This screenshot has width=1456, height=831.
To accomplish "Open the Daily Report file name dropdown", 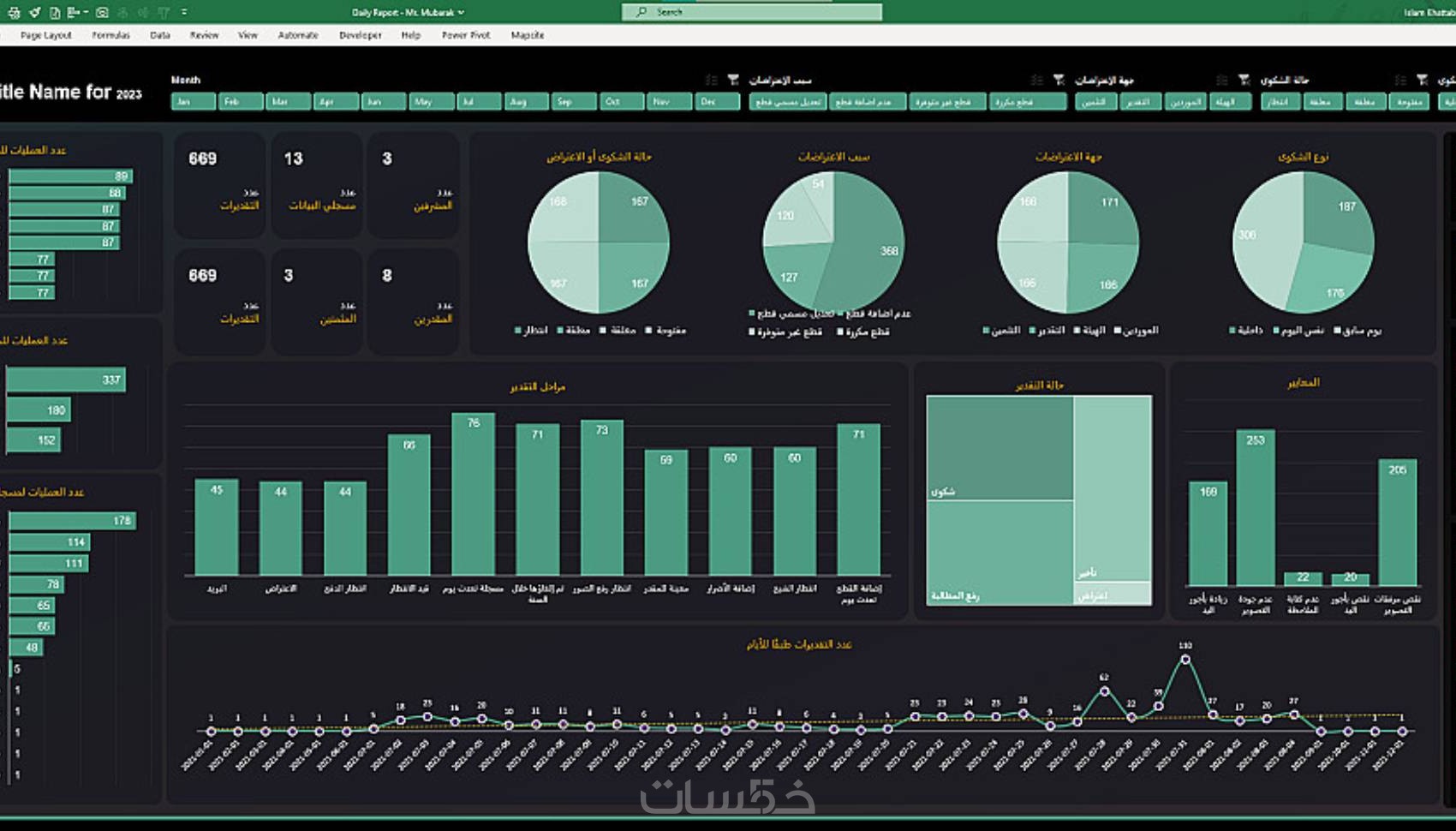I will coord(461,13).
